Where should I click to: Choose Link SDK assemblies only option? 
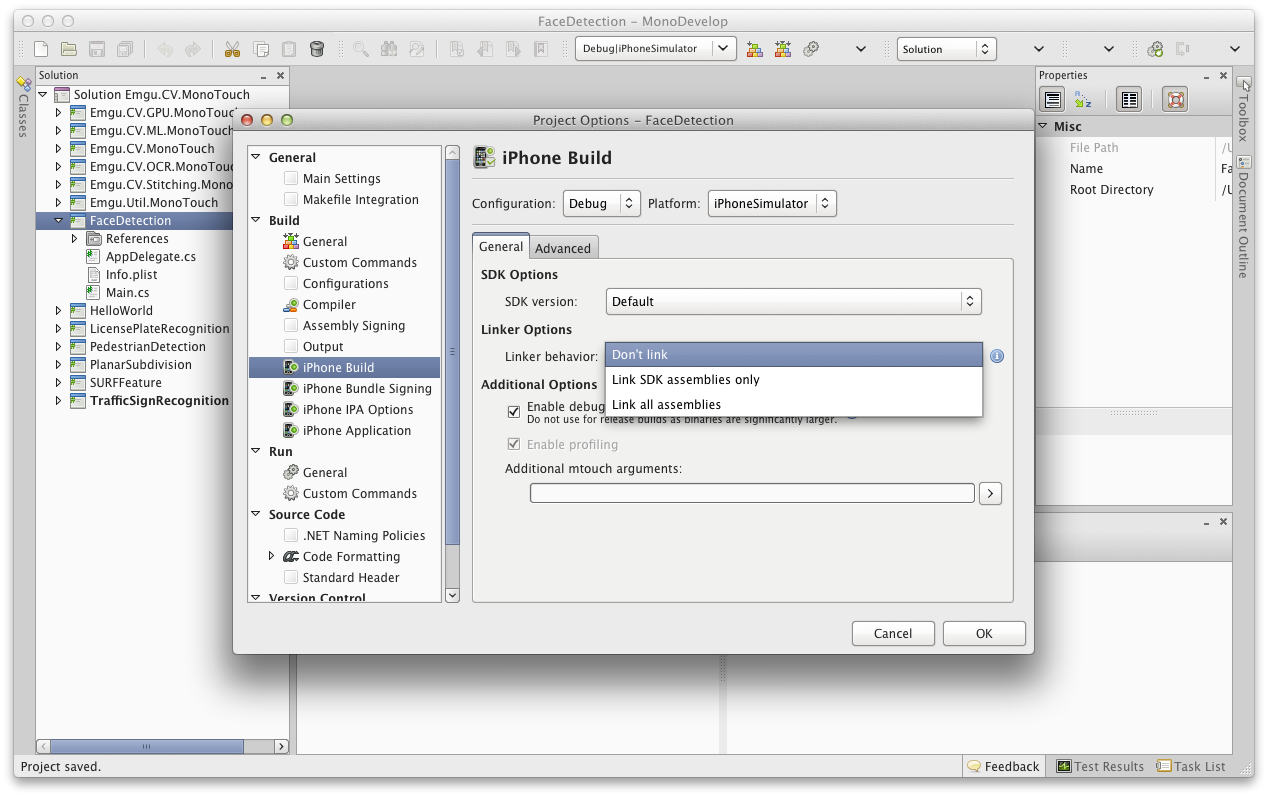[x=795, y=380]
